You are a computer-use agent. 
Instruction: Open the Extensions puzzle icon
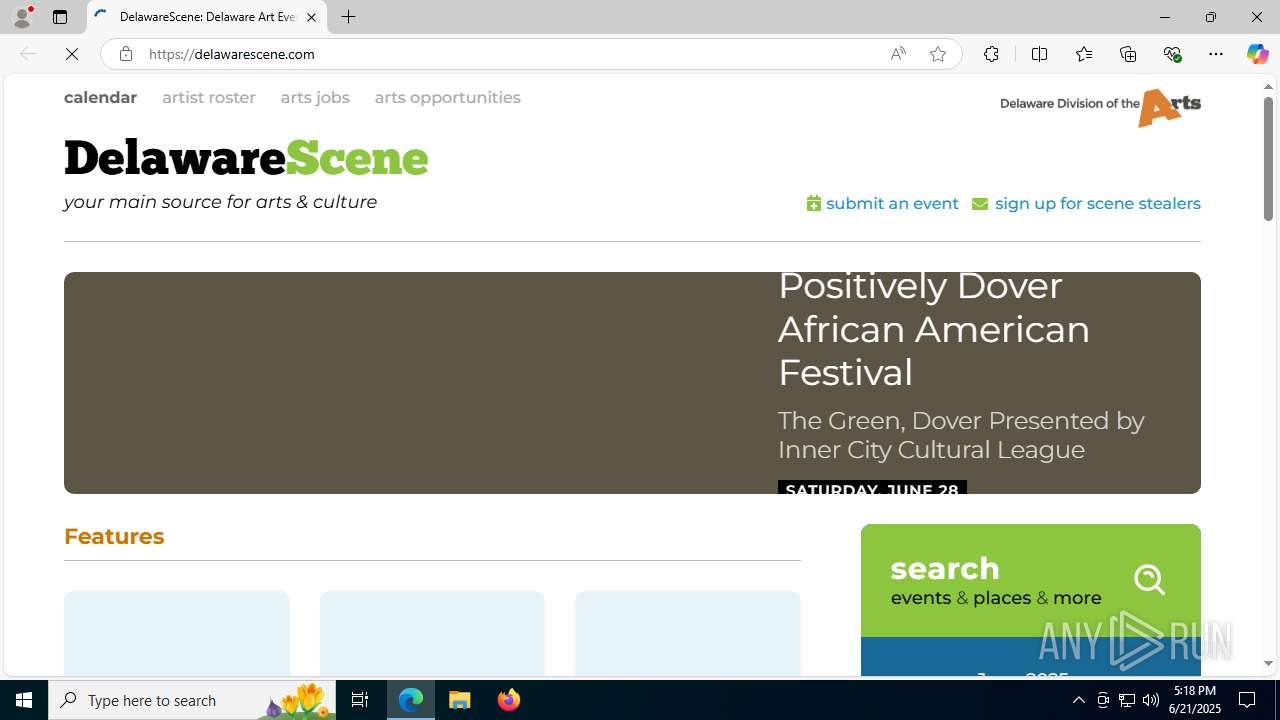[x=991, y=54]
